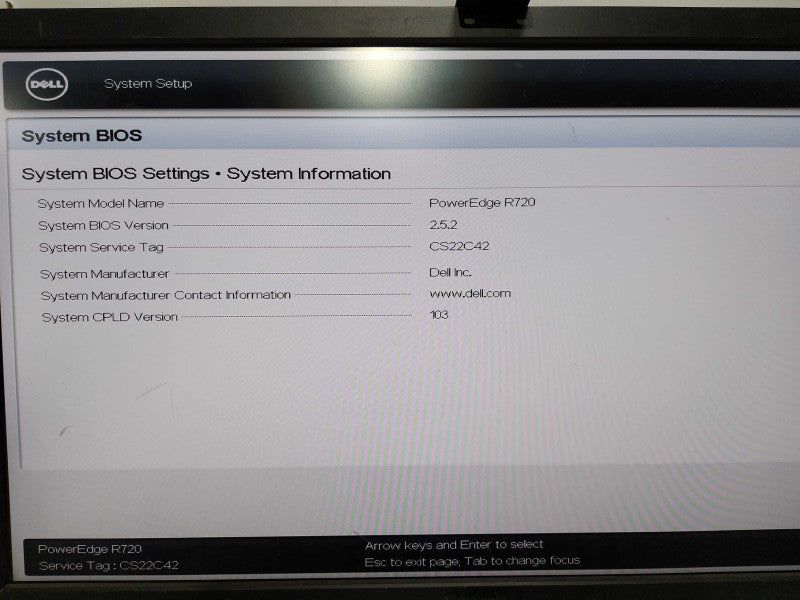Select the System Service Tag label
The width and height of the screenshot is (800, 600).
point(102,247)
